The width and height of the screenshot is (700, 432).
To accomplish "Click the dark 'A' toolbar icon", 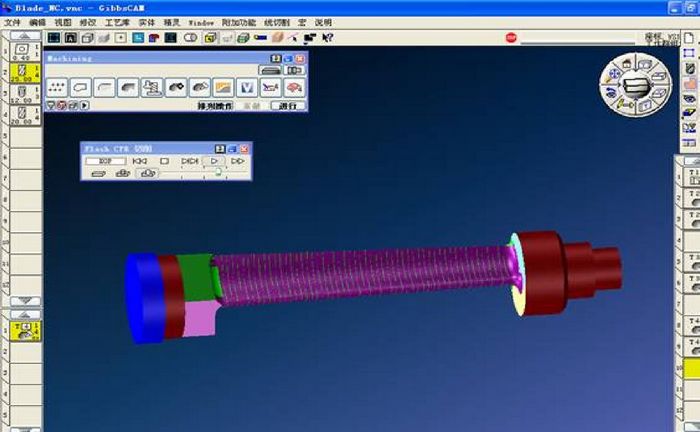I will 71,38.
